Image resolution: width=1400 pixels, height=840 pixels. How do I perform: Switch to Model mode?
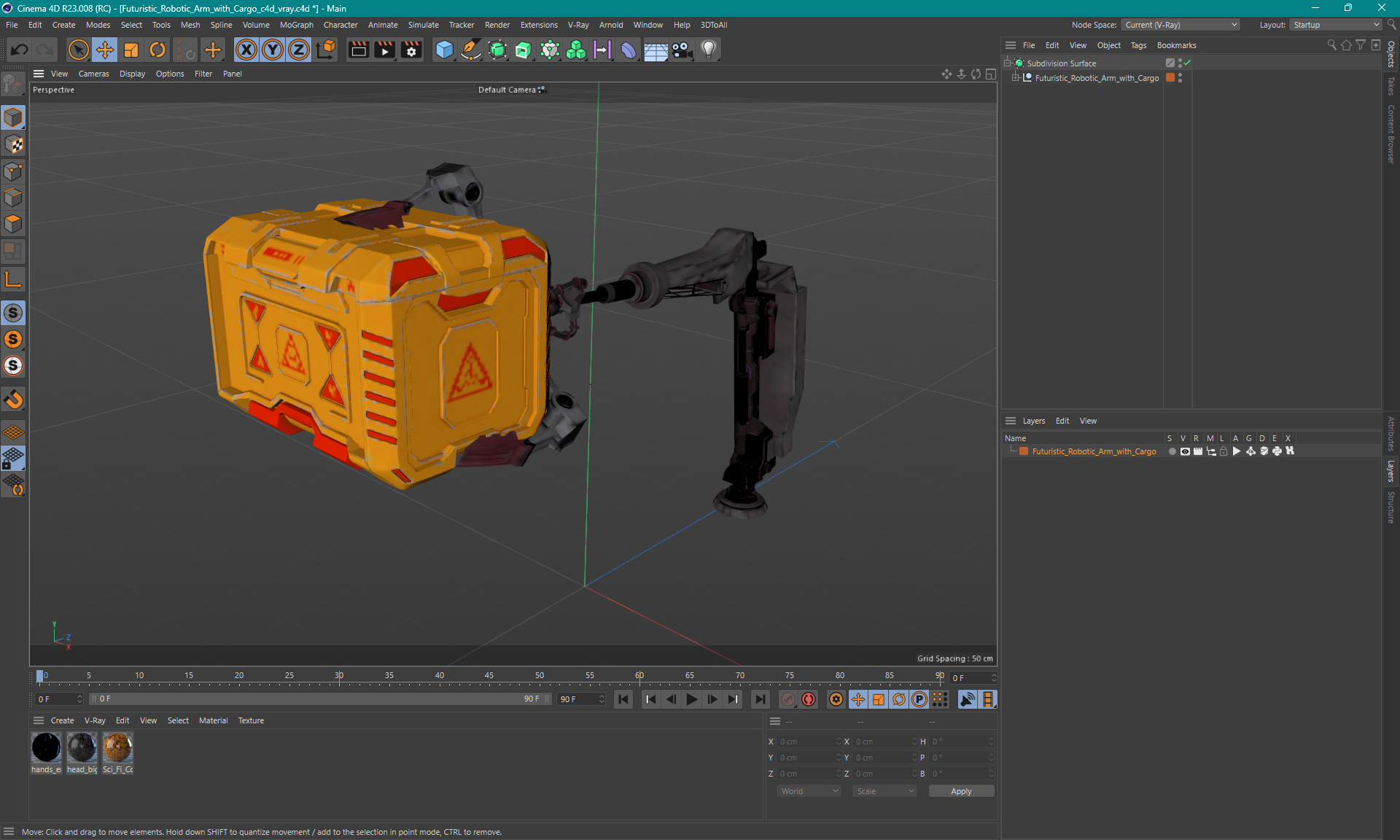pyautogui.click(x=13, y=117)
